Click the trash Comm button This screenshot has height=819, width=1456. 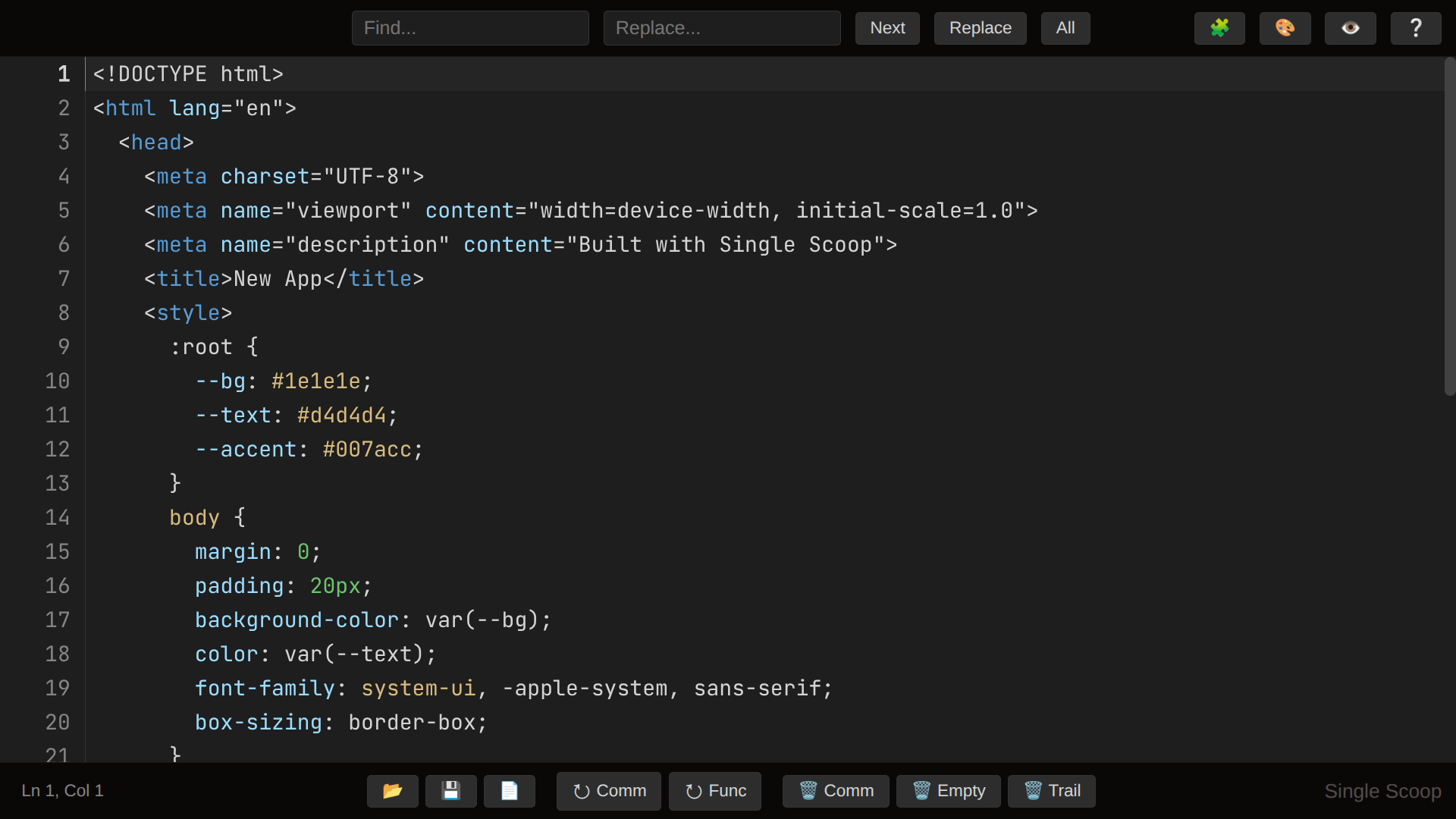click(x=836, y=791)
